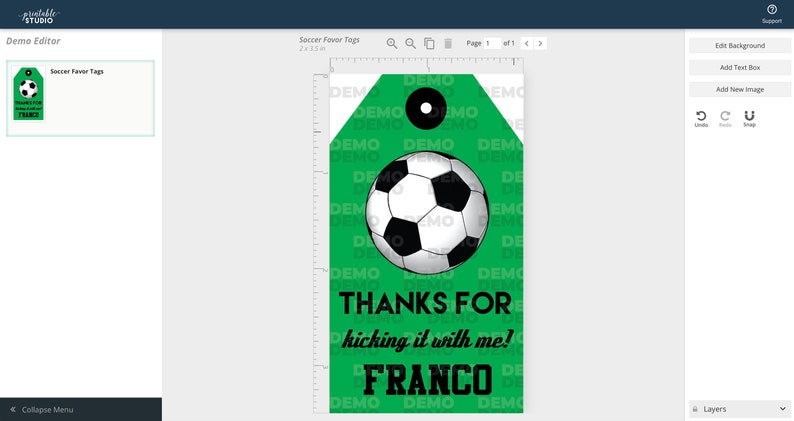Select the THANKS FOR text
The width and height of the screenshot is (794, 421).
click(x=425, y=303)
